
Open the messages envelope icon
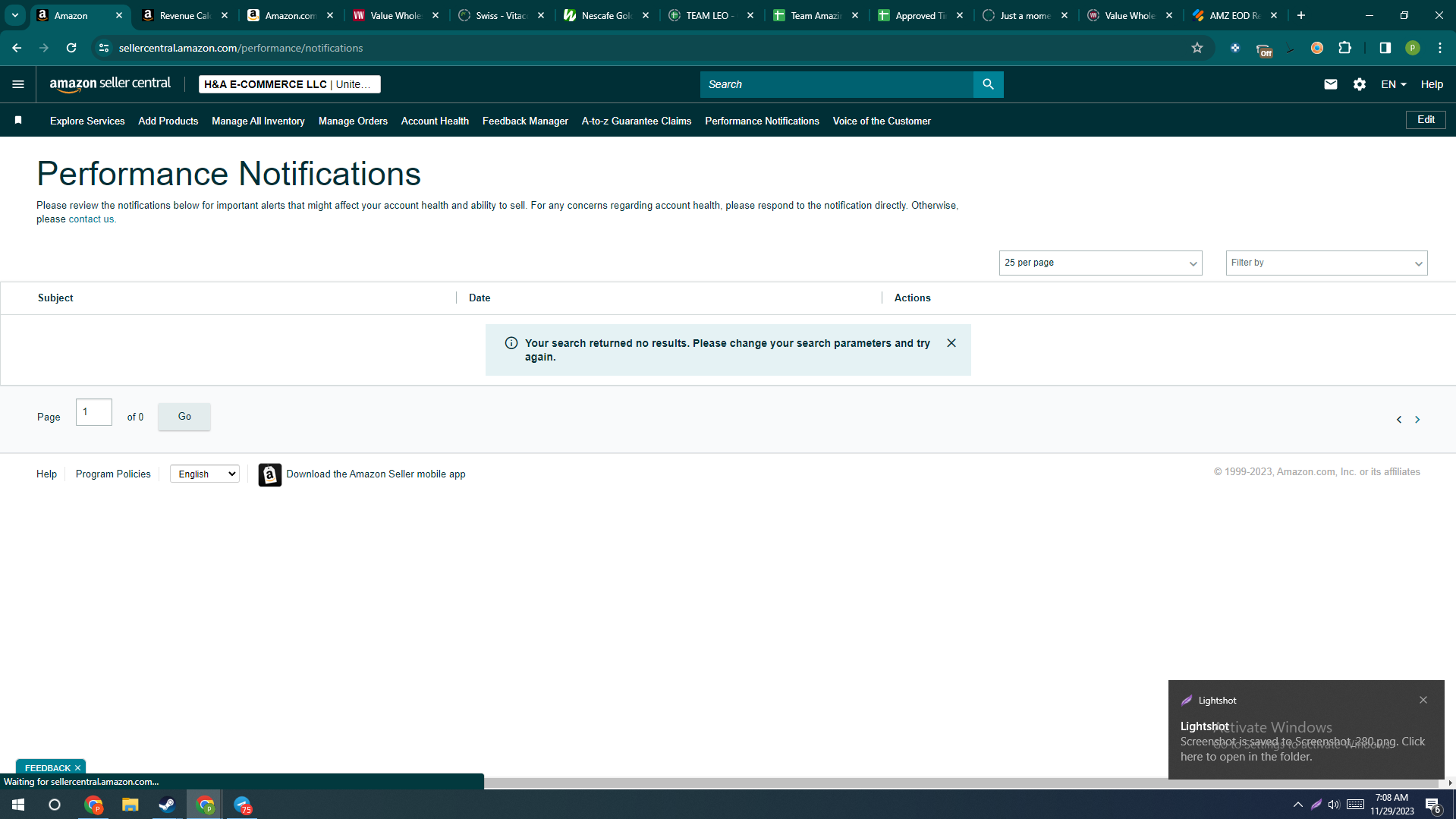point(1330,84)
